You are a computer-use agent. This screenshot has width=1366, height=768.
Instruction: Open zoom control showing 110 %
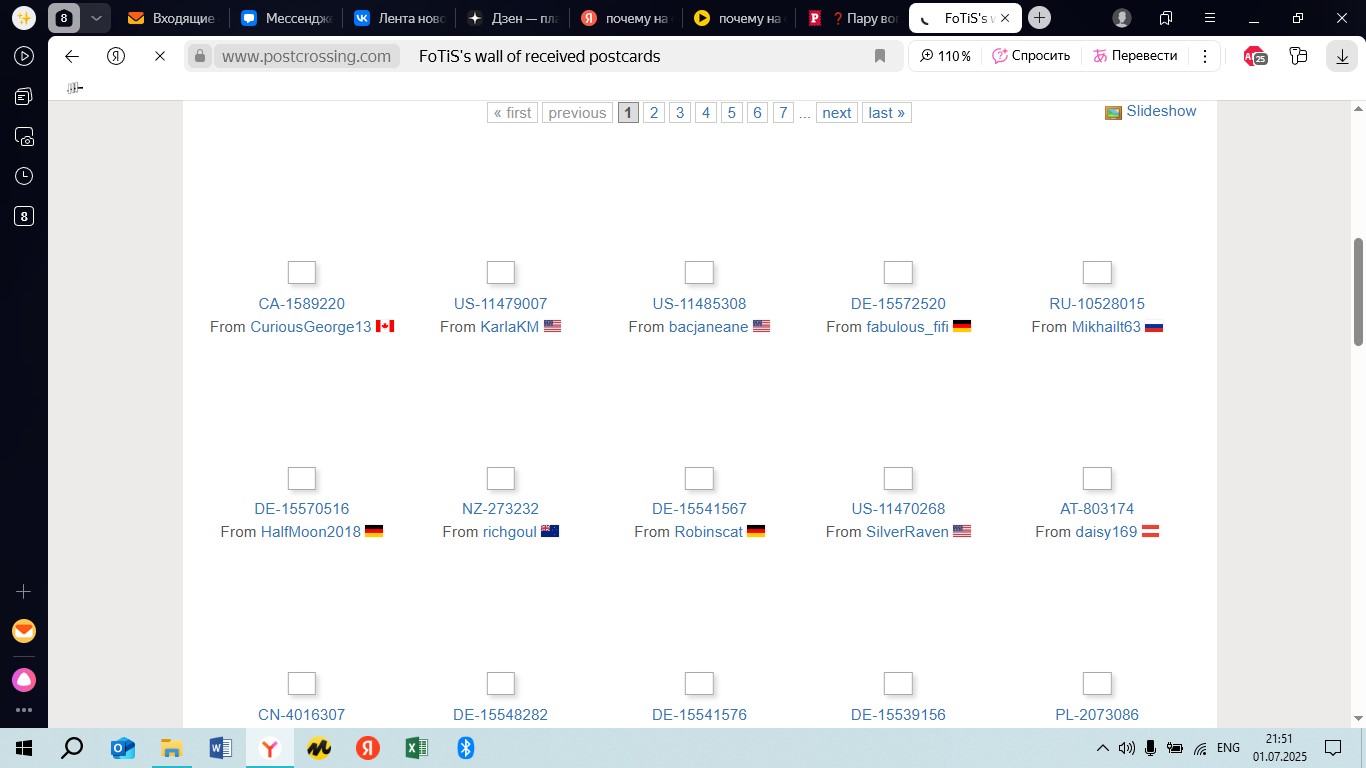946,56
